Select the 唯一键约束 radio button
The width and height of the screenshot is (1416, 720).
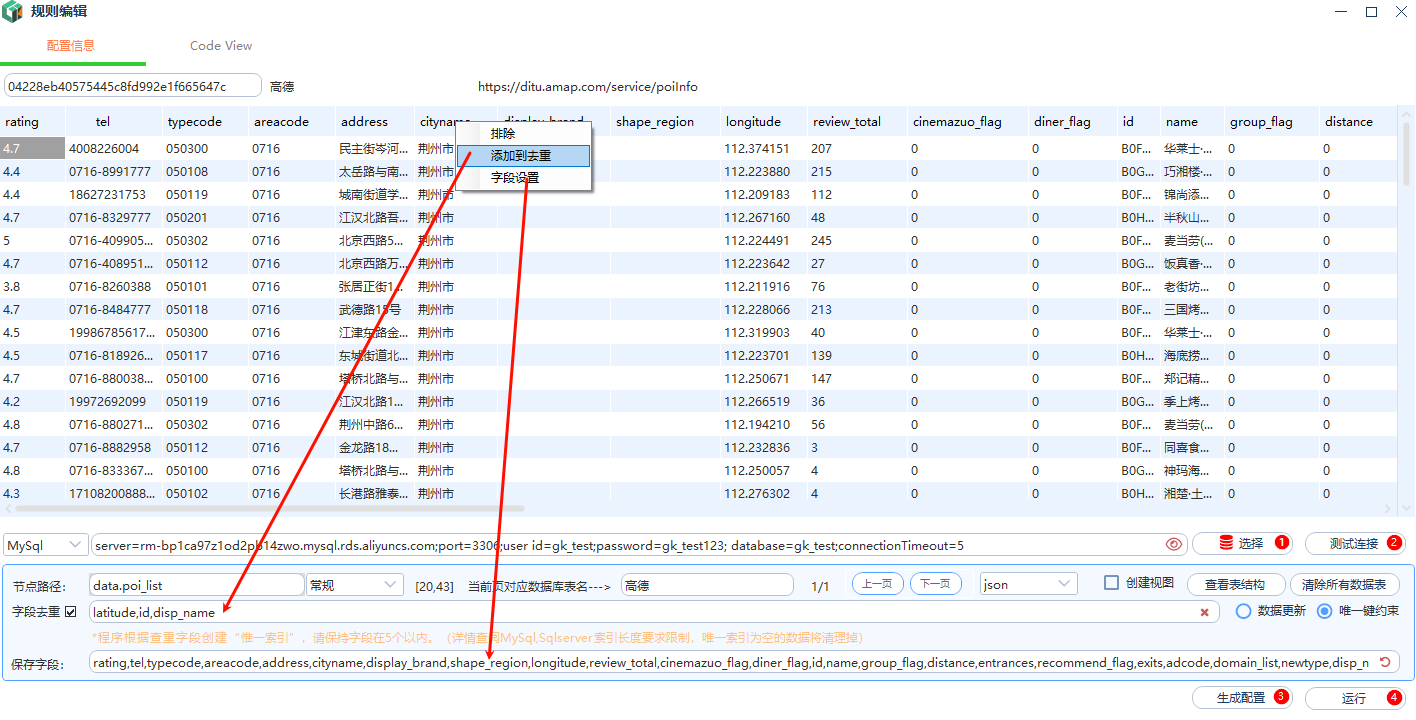click(x=1325, y=611)
